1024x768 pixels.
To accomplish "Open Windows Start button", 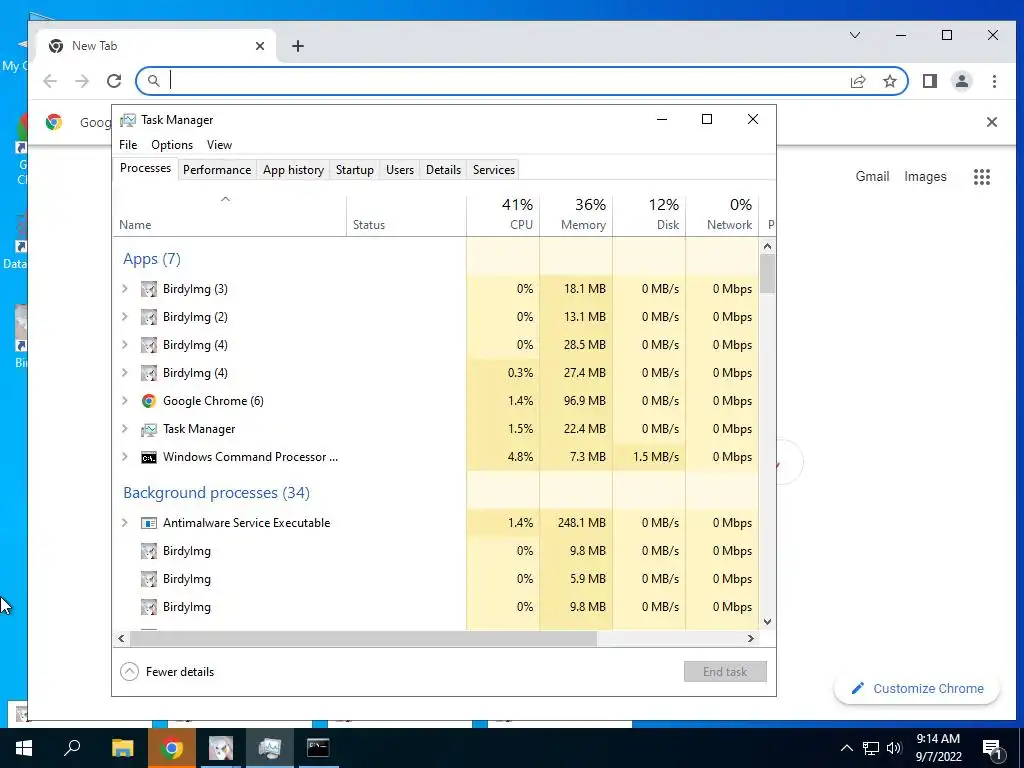I will tap(24, 748).
